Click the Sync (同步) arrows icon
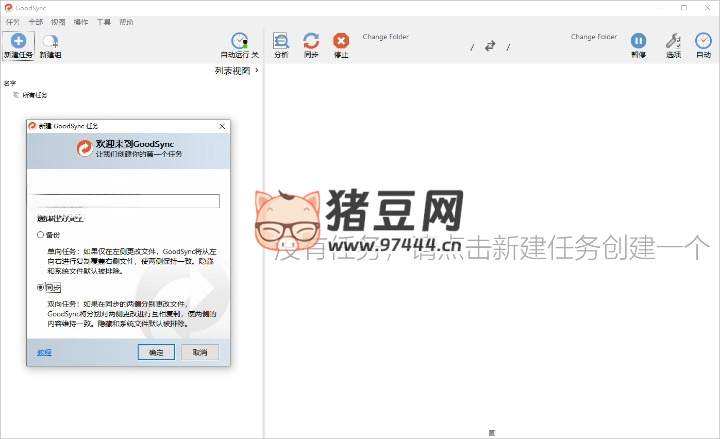This screenshot has width=720, height=439. click(x=311, y=41)
